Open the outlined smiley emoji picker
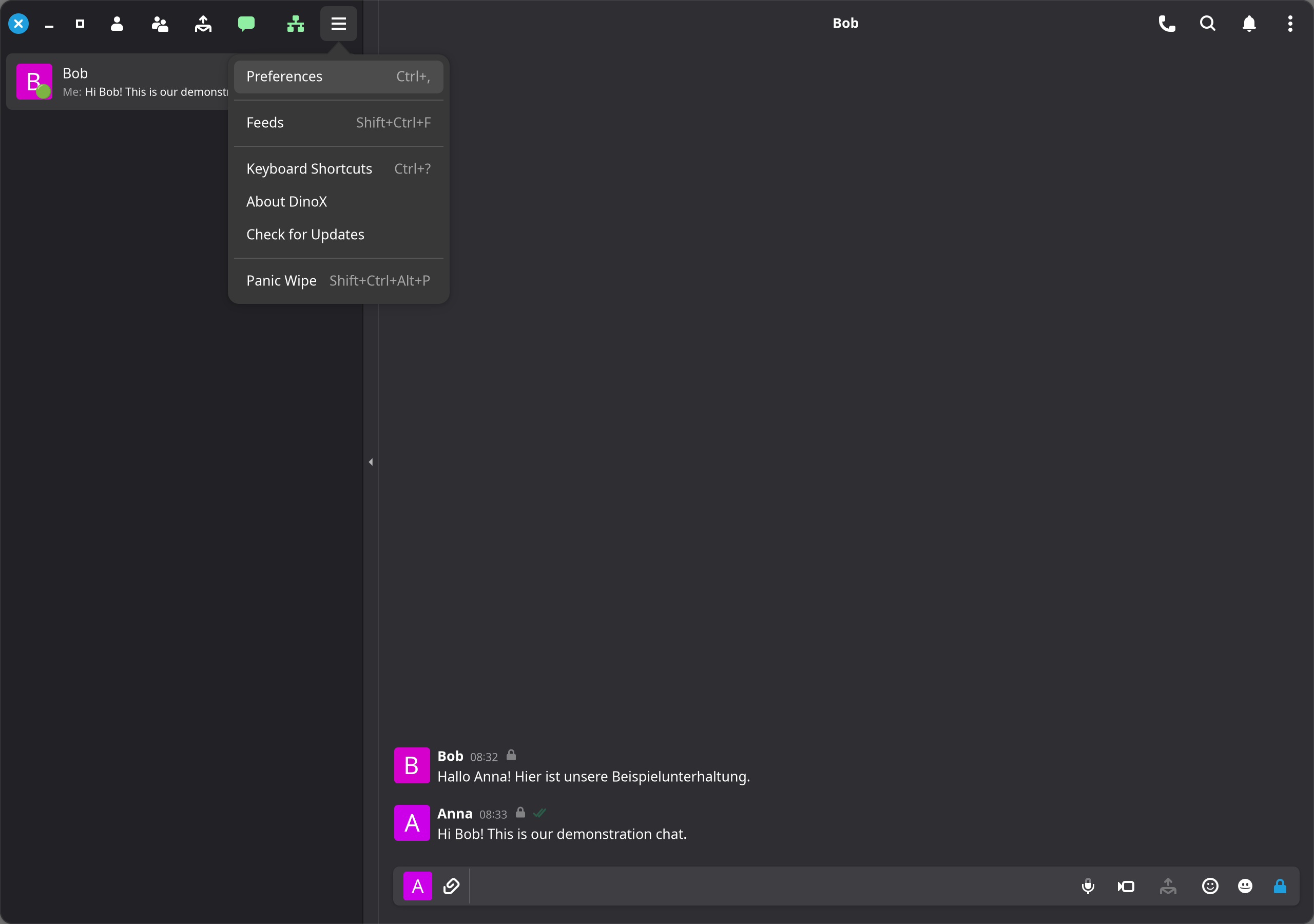This screenshot has height=924, width=1314. (1210, 886)
